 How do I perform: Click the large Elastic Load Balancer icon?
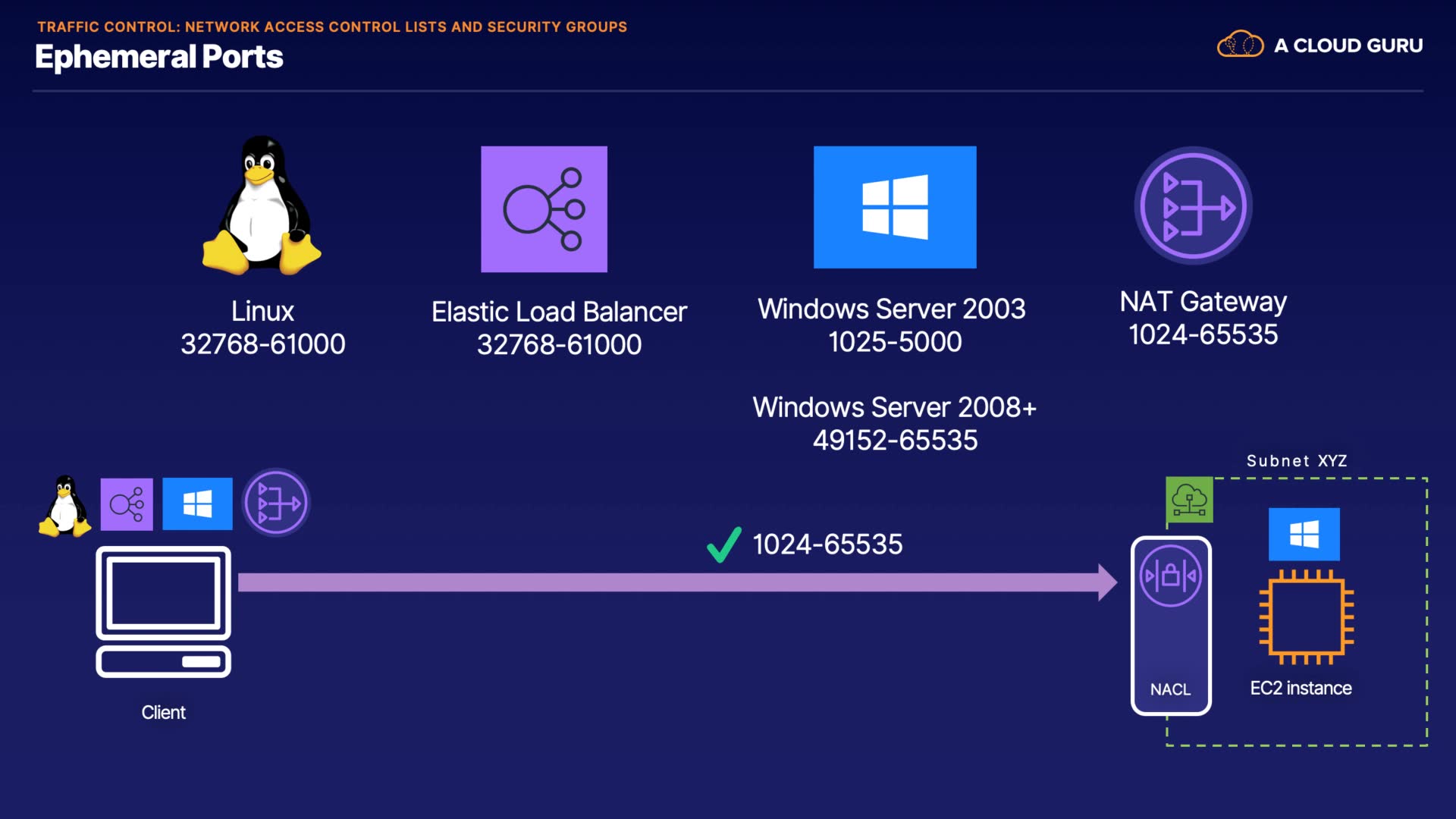click(x=544, y=209)
